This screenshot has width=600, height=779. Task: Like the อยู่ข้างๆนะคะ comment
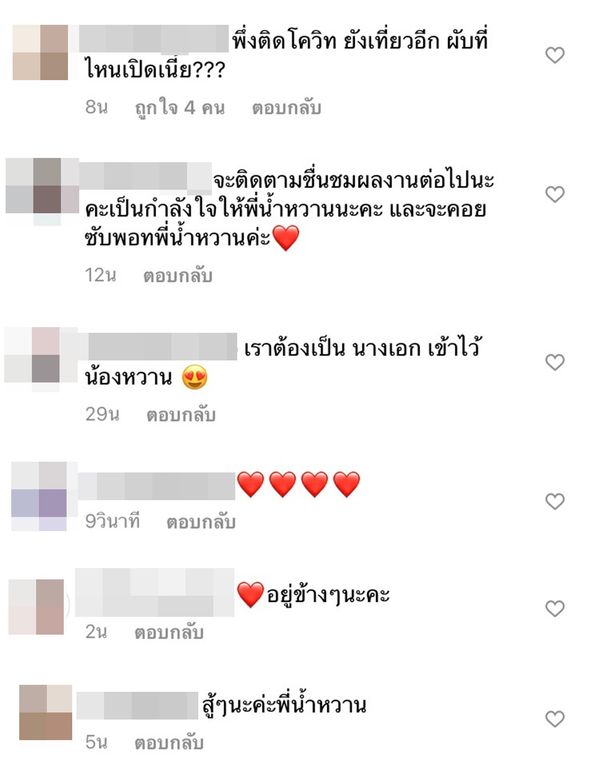(x=555, y=608)
